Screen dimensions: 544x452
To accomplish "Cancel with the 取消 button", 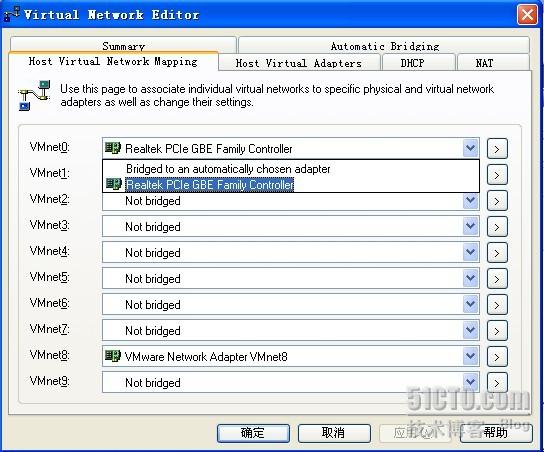I will pyautogui.click(x=334, y=433).
